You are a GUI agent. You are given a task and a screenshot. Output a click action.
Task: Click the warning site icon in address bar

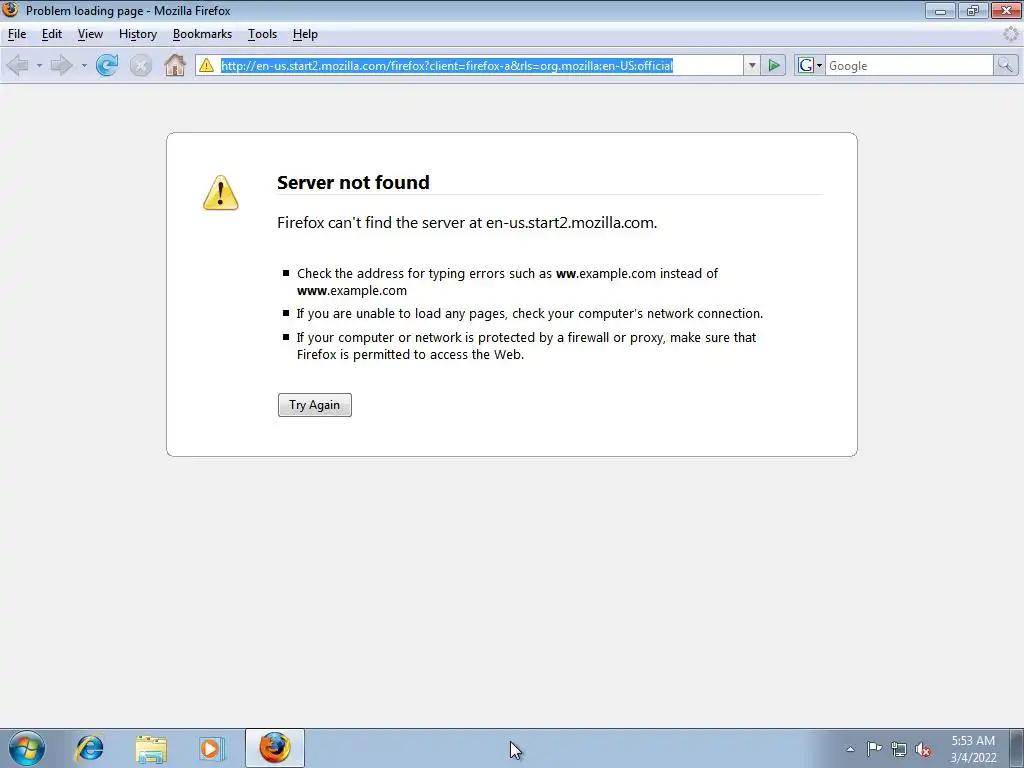(x=206, y=65)
